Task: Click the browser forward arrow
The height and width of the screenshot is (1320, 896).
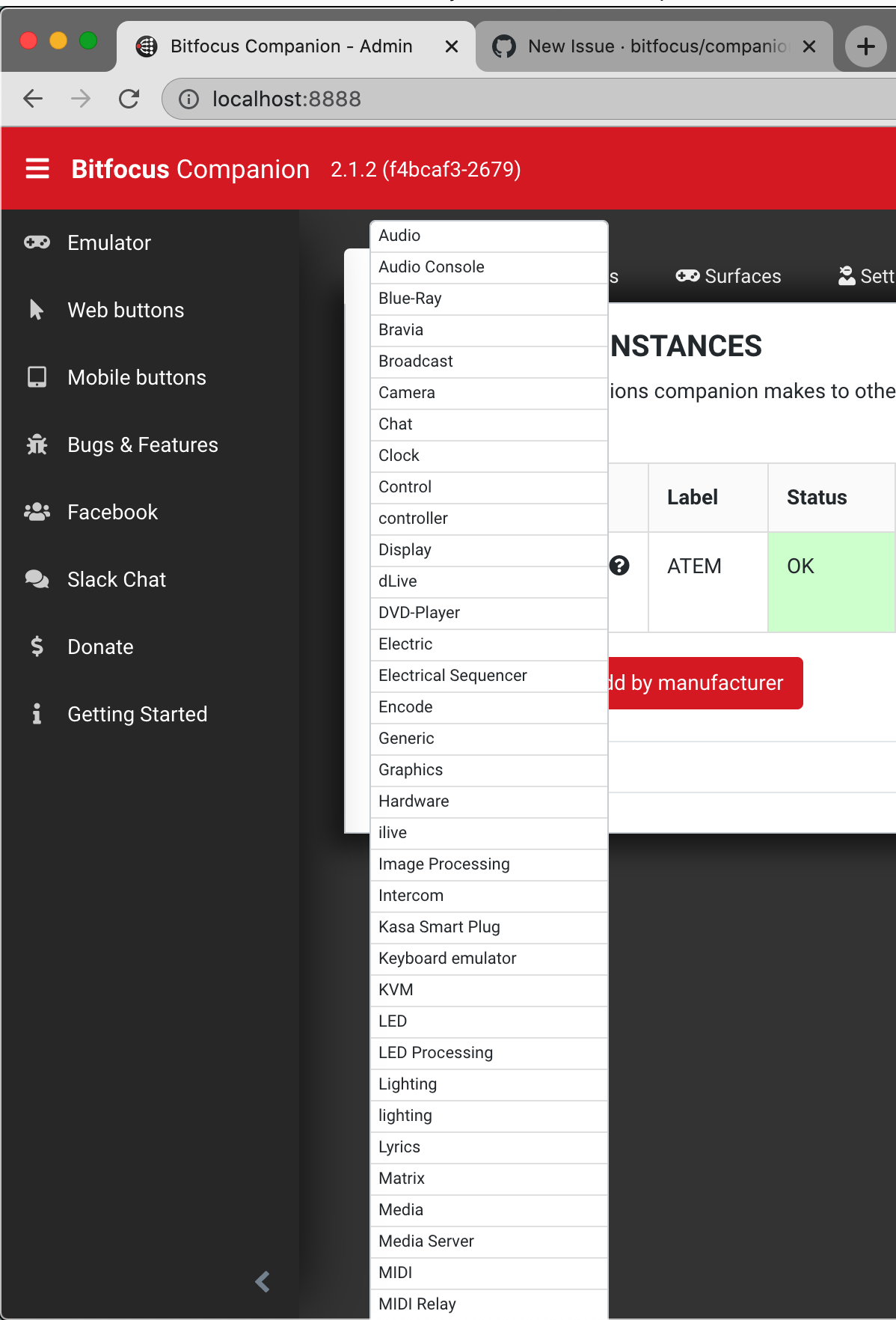Action: pyautogui.click(x=81, y=99)
